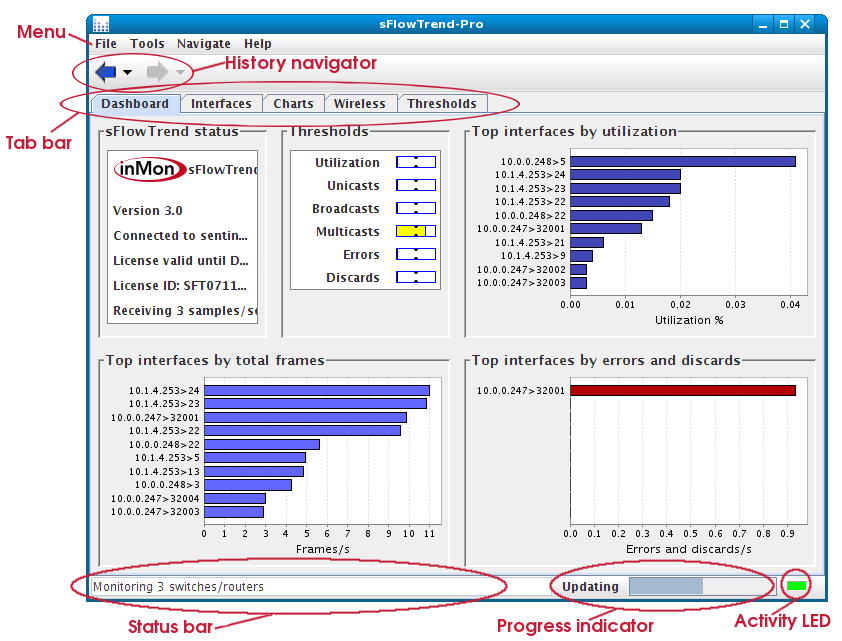The image size is (842, 641).
Task: Click the inMon logo
Action: coord(149,169)
